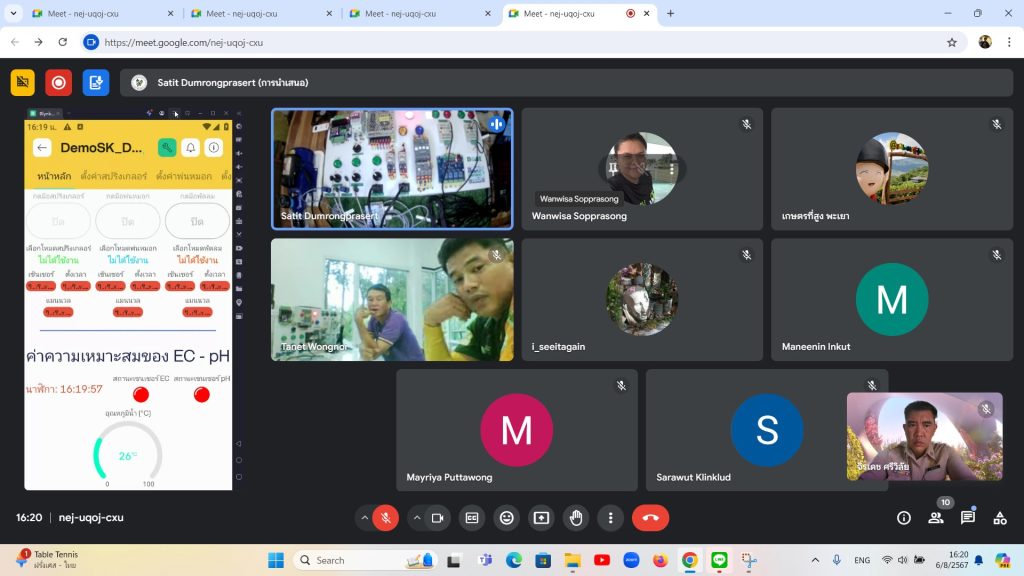The image size is (1024, 576).
Task: Expand audio settings chevron beside microphone
Action: (364, 518)
